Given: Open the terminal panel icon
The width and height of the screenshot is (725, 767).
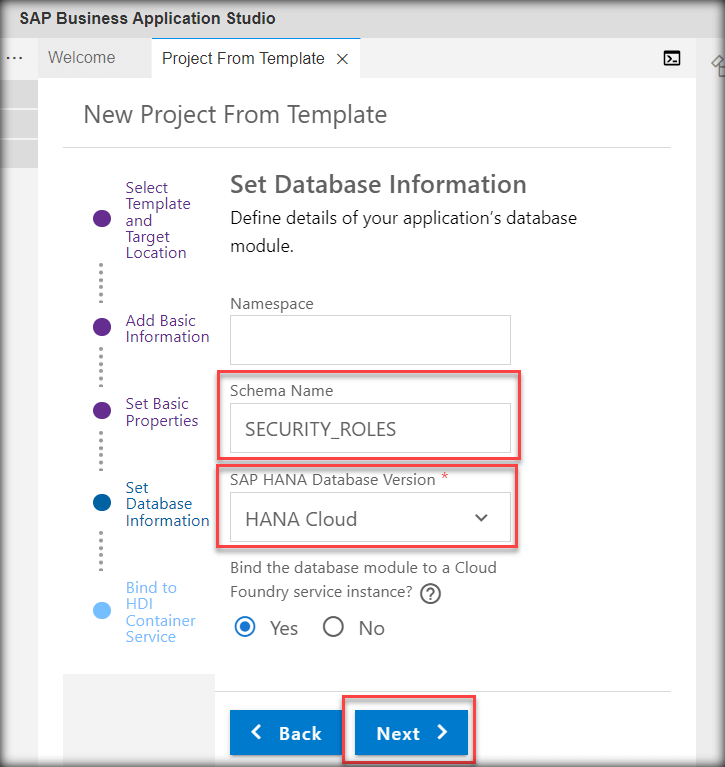Looking at the screenshot, I should 672,58.
